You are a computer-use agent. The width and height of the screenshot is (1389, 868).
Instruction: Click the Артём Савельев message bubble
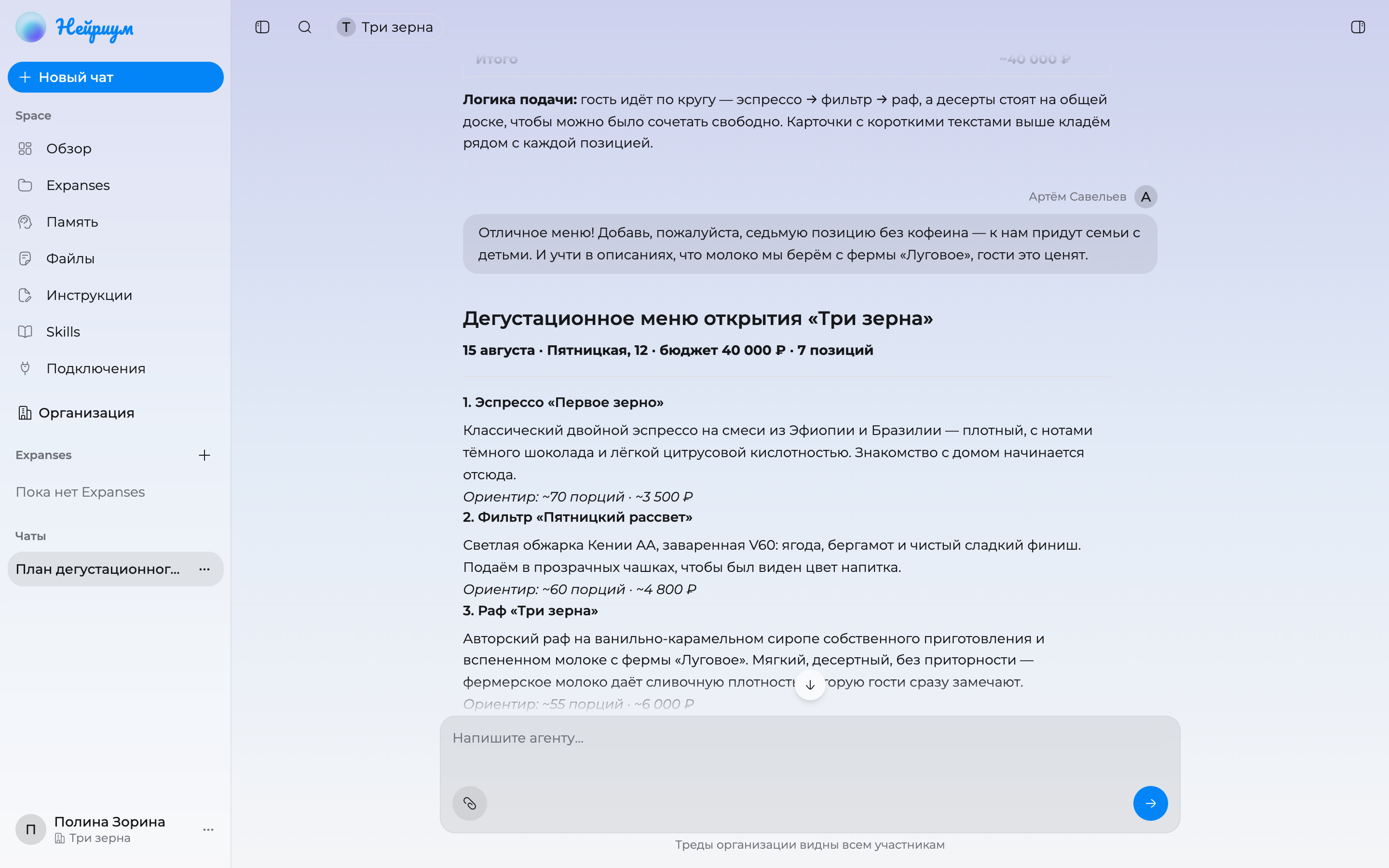pos(810,244)
